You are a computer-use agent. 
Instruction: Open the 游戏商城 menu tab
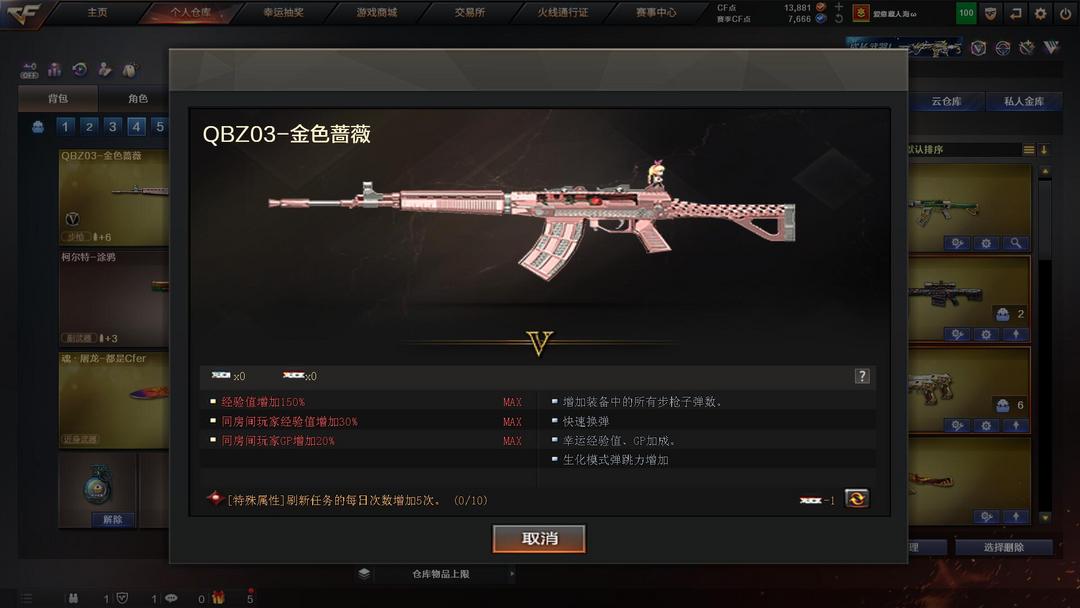377,12
